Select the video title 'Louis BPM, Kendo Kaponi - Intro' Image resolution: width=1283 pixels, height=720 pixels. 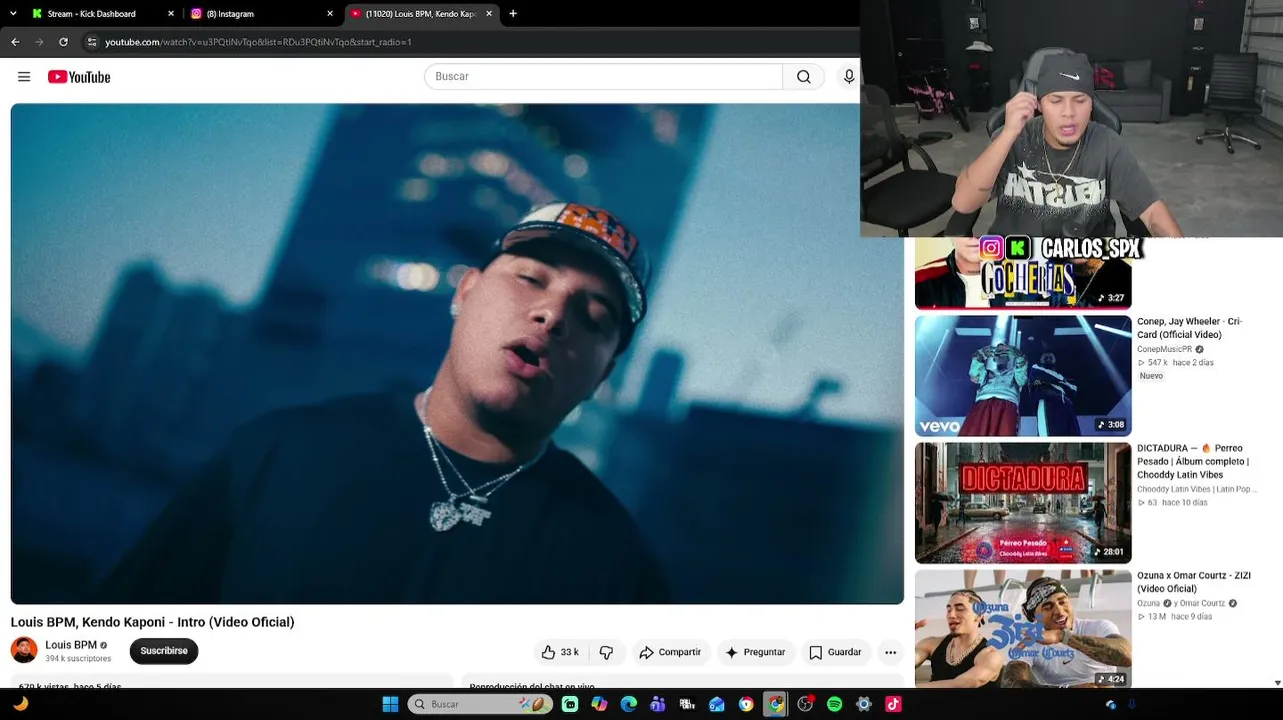click(152, 622)
